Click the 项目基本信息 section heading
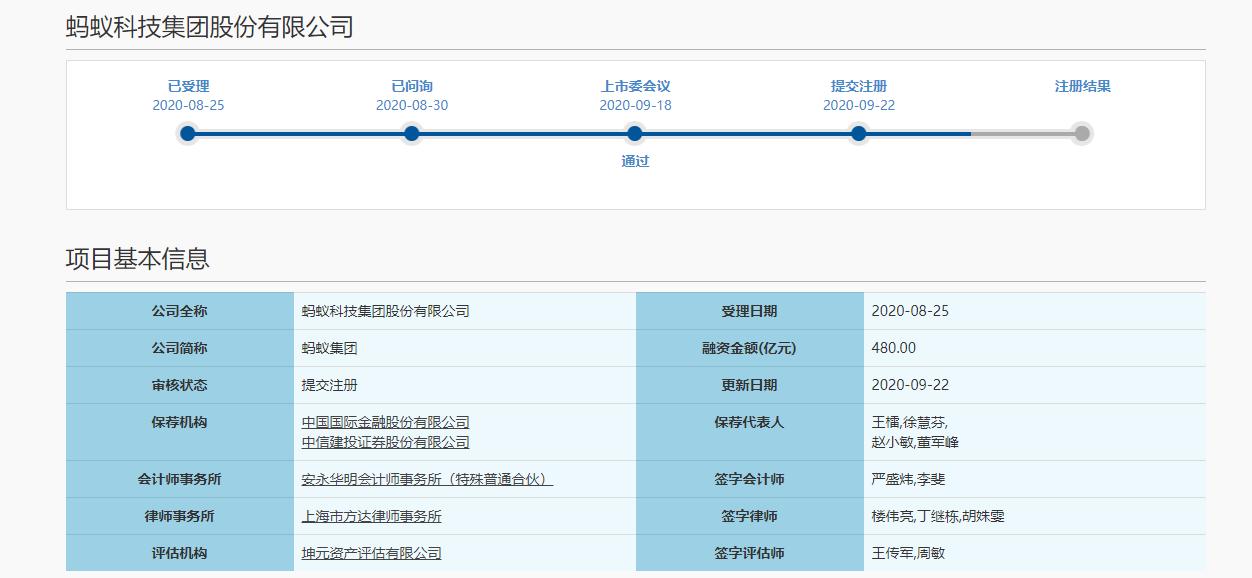The image size is (1252, 578). coord(138,259)
